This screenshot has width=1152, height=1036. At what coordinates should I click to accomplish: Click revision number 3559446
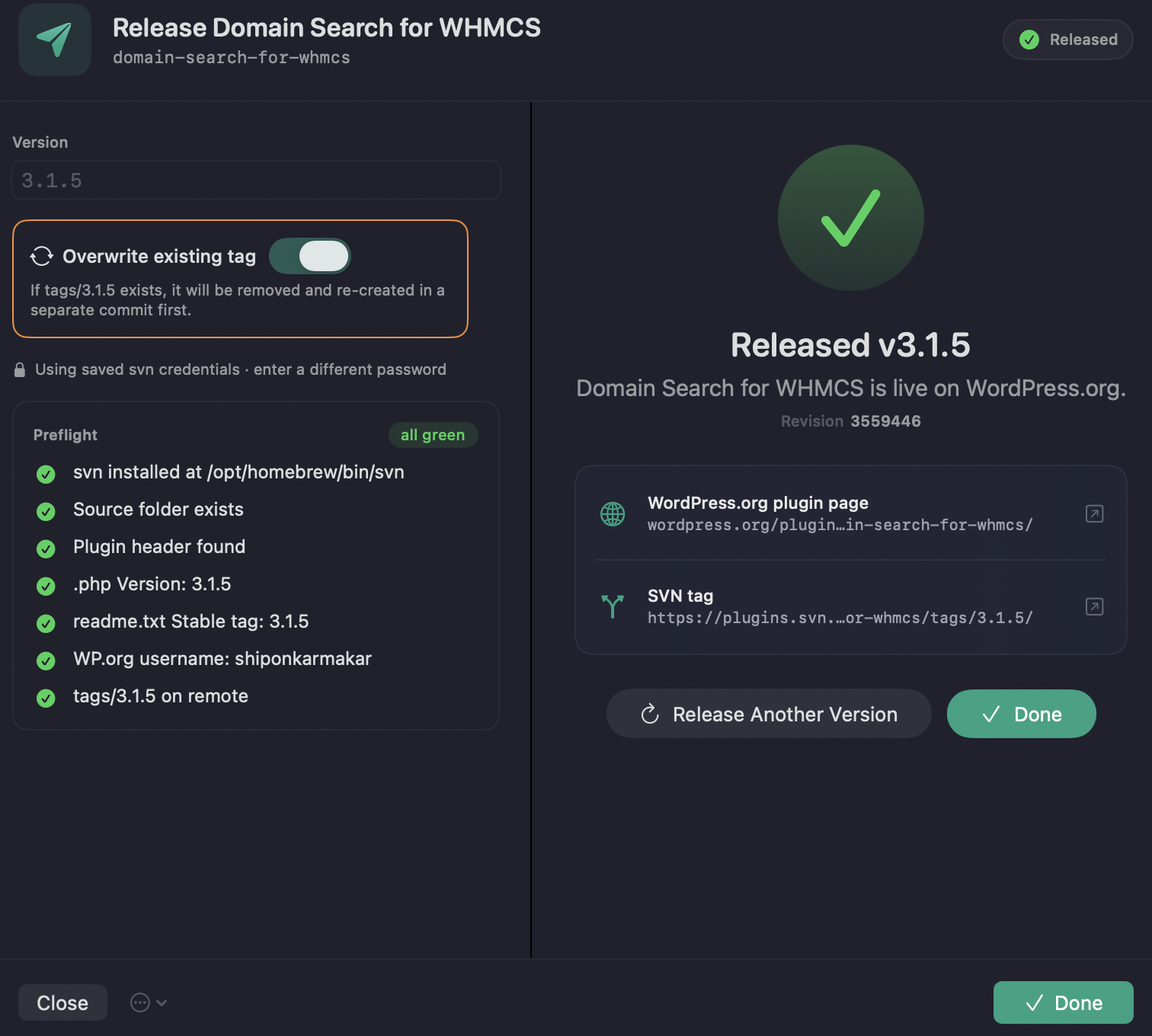tap(885, 421)
